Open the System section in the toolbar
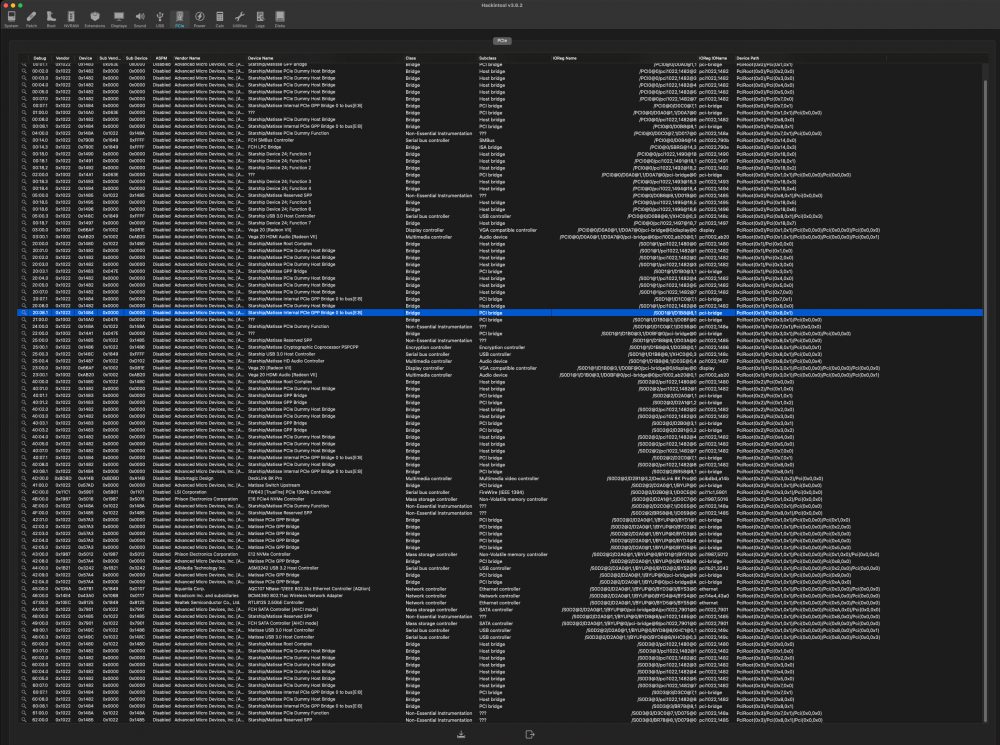The height and width of the screenshot is (745, 1000). pos(11,18)
